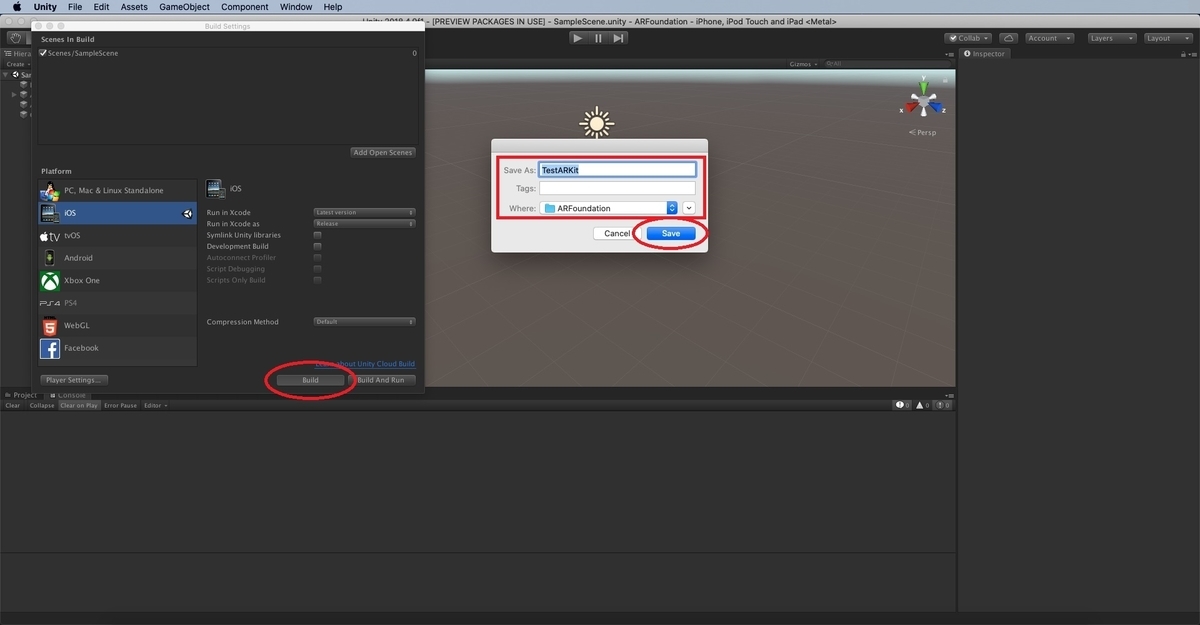Click Add Open Scenes button
Viewport: 1200px width, 625px height.
click(x=383, y=152)
